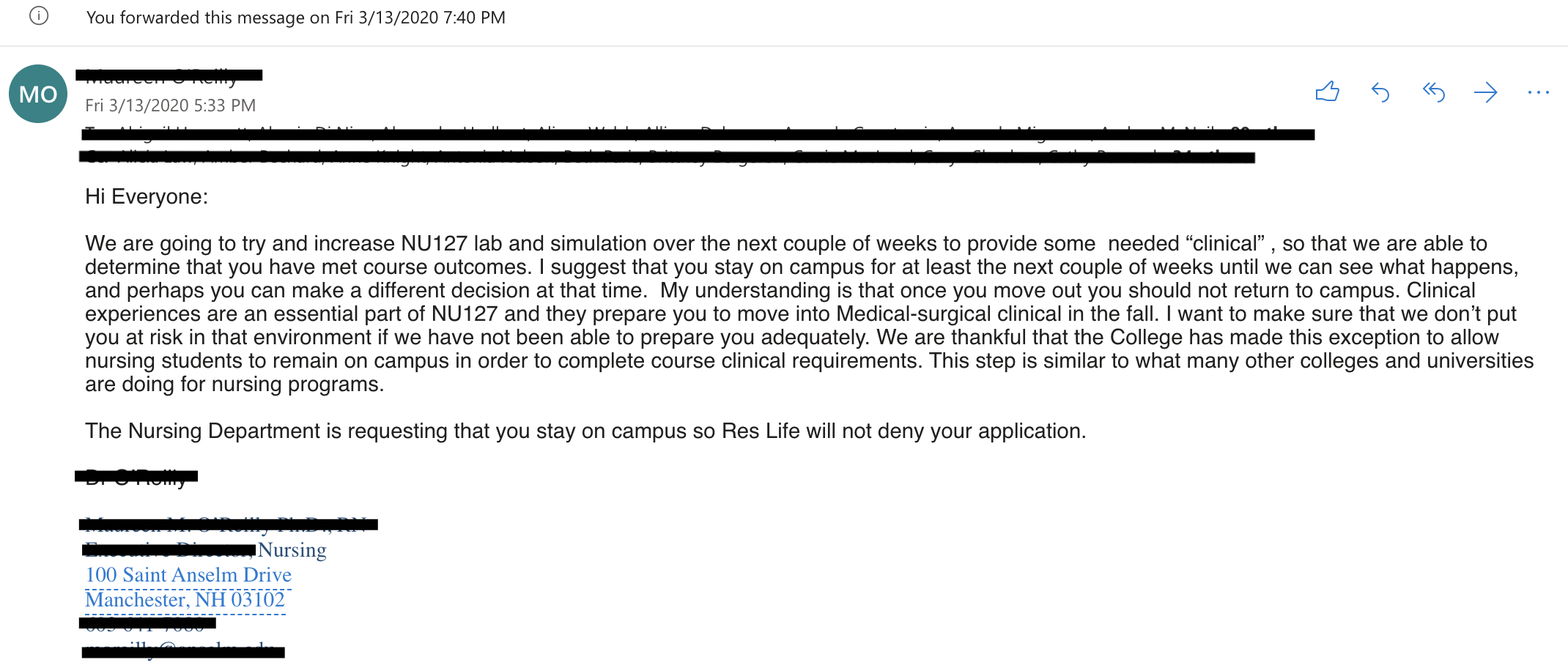Select the 'You forwarded this message' notice
The height and width of the screenshot is (668, 1568).
pos(295,18)
